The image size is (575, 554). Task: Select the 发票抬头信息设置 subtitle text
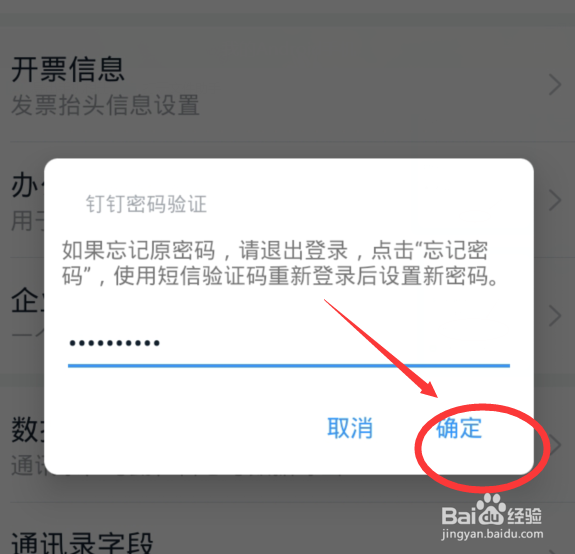[105, 105]
